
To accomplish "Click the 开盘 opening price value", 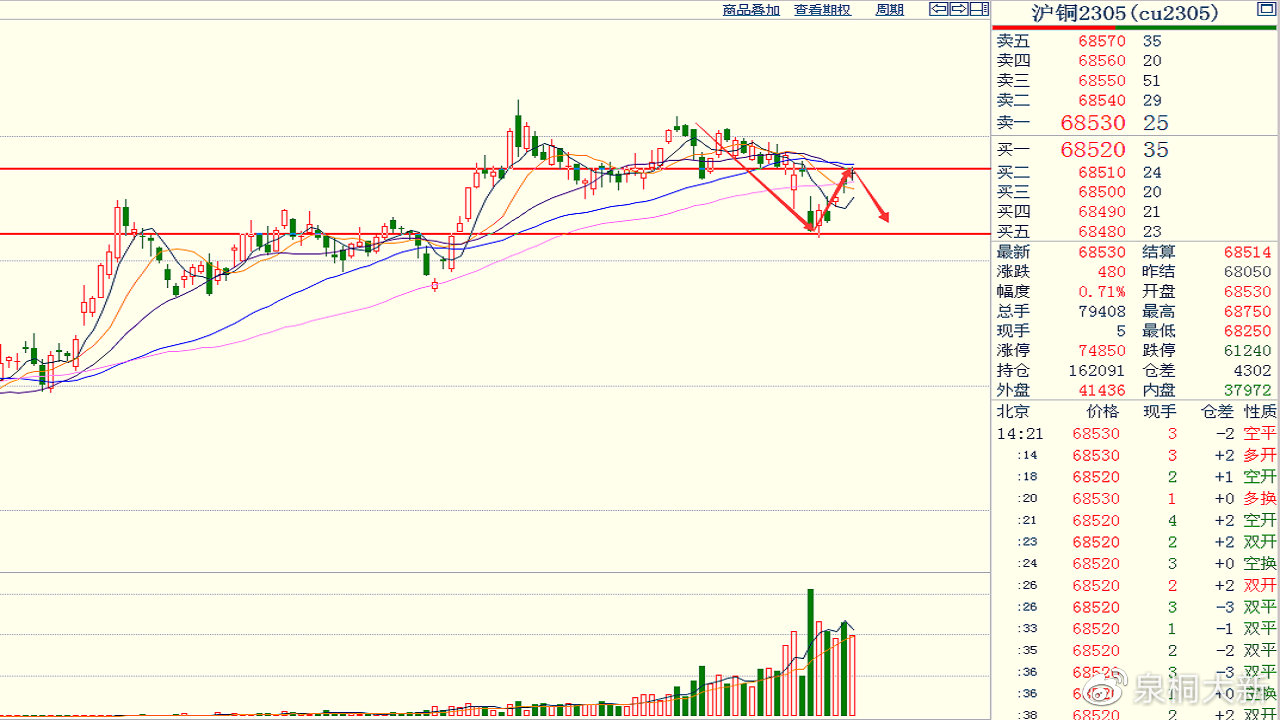I will pos(1248,292).
